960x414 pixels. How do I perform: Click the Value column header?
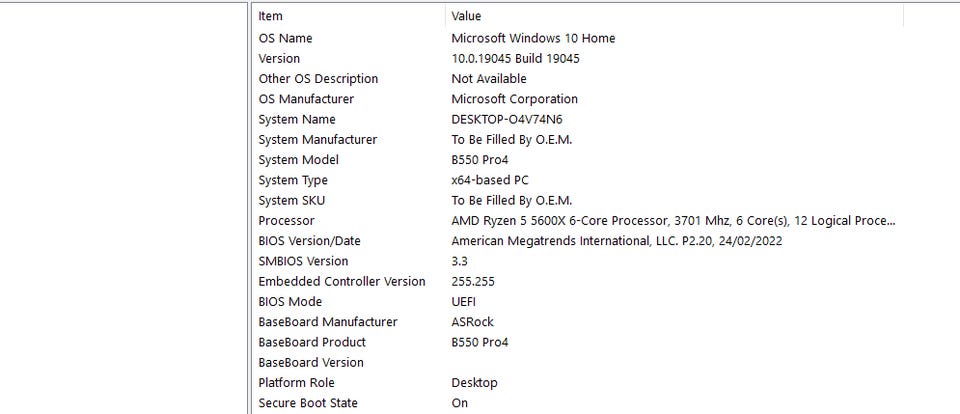click(x=466, y=16)
